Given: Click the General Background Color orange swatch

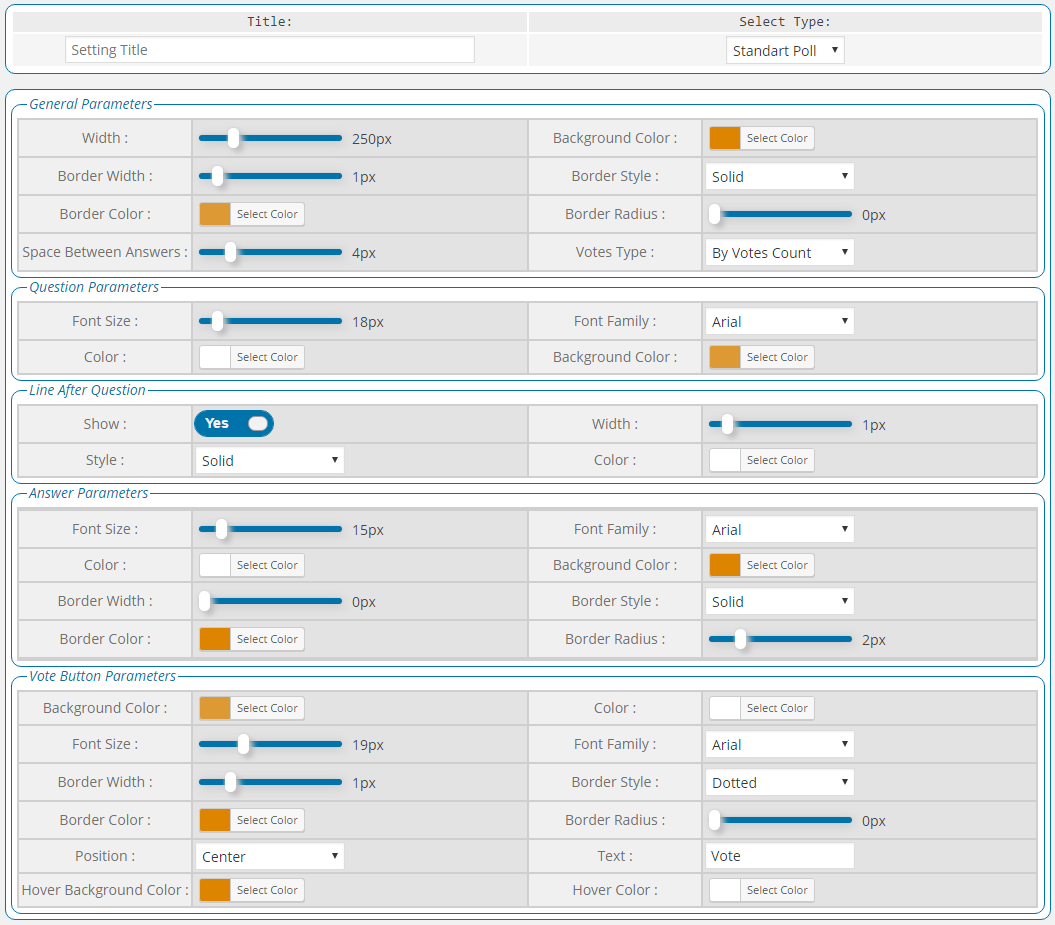Looking at the screenshot, I should (725, 138).
